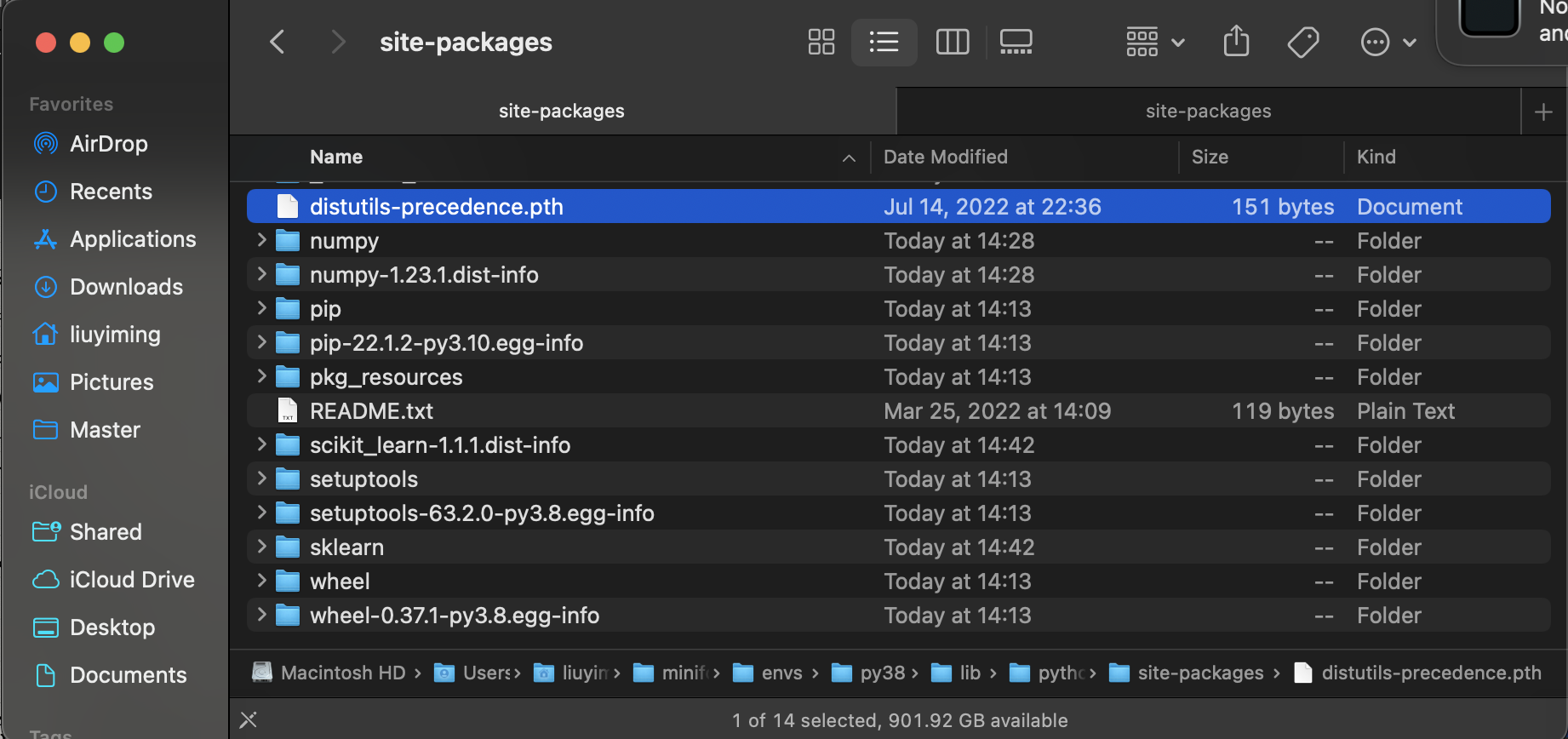Hide the path bar using X icon
Image resolution: width=1568 pixels, height=739 pixels.
click(x=249, y=720)
